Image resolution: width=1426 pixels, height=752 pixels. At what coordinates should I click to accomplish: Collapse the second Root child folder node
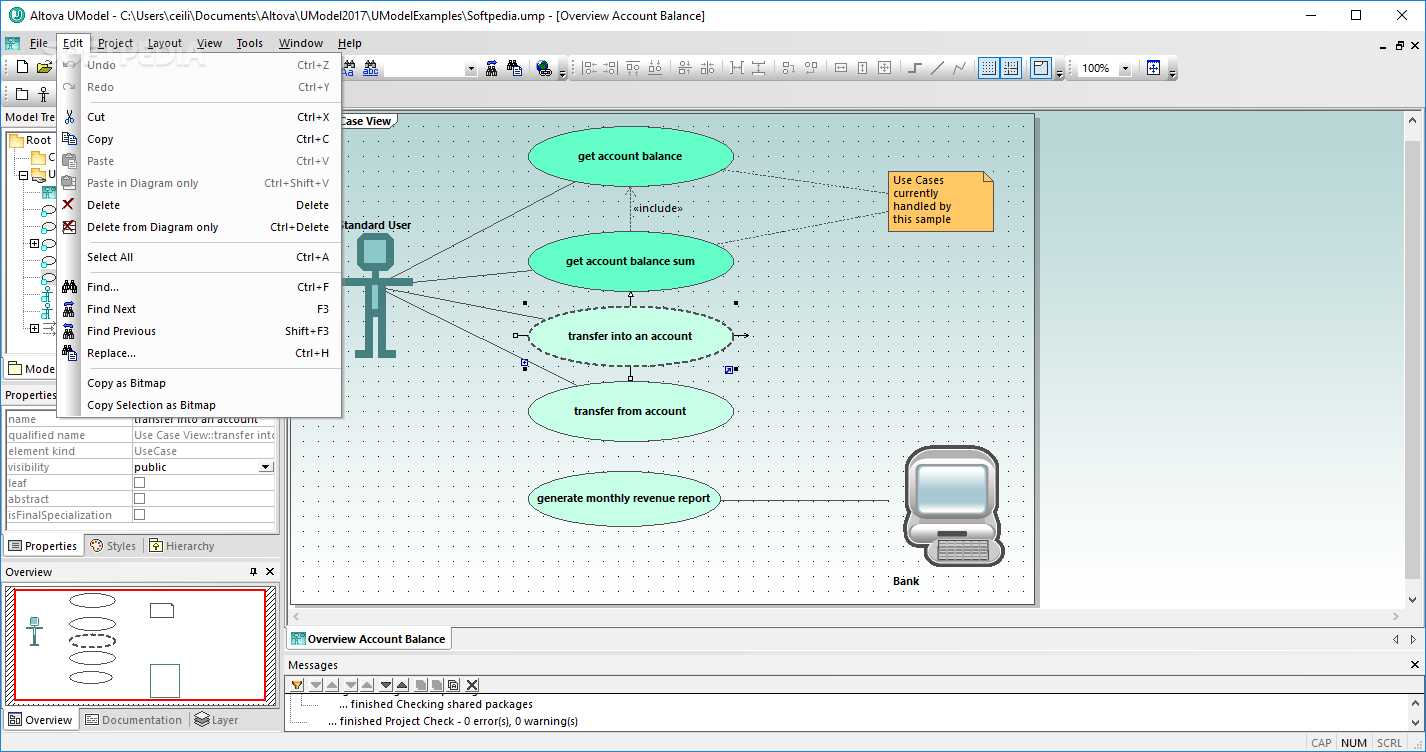tap(24, 174)
